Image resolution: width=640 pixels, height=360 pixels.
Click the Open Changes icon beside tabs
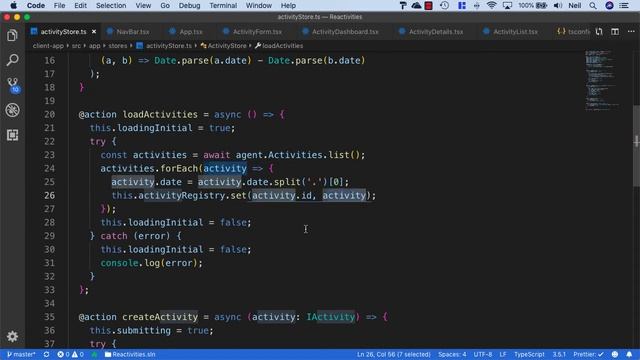[599, 31]
